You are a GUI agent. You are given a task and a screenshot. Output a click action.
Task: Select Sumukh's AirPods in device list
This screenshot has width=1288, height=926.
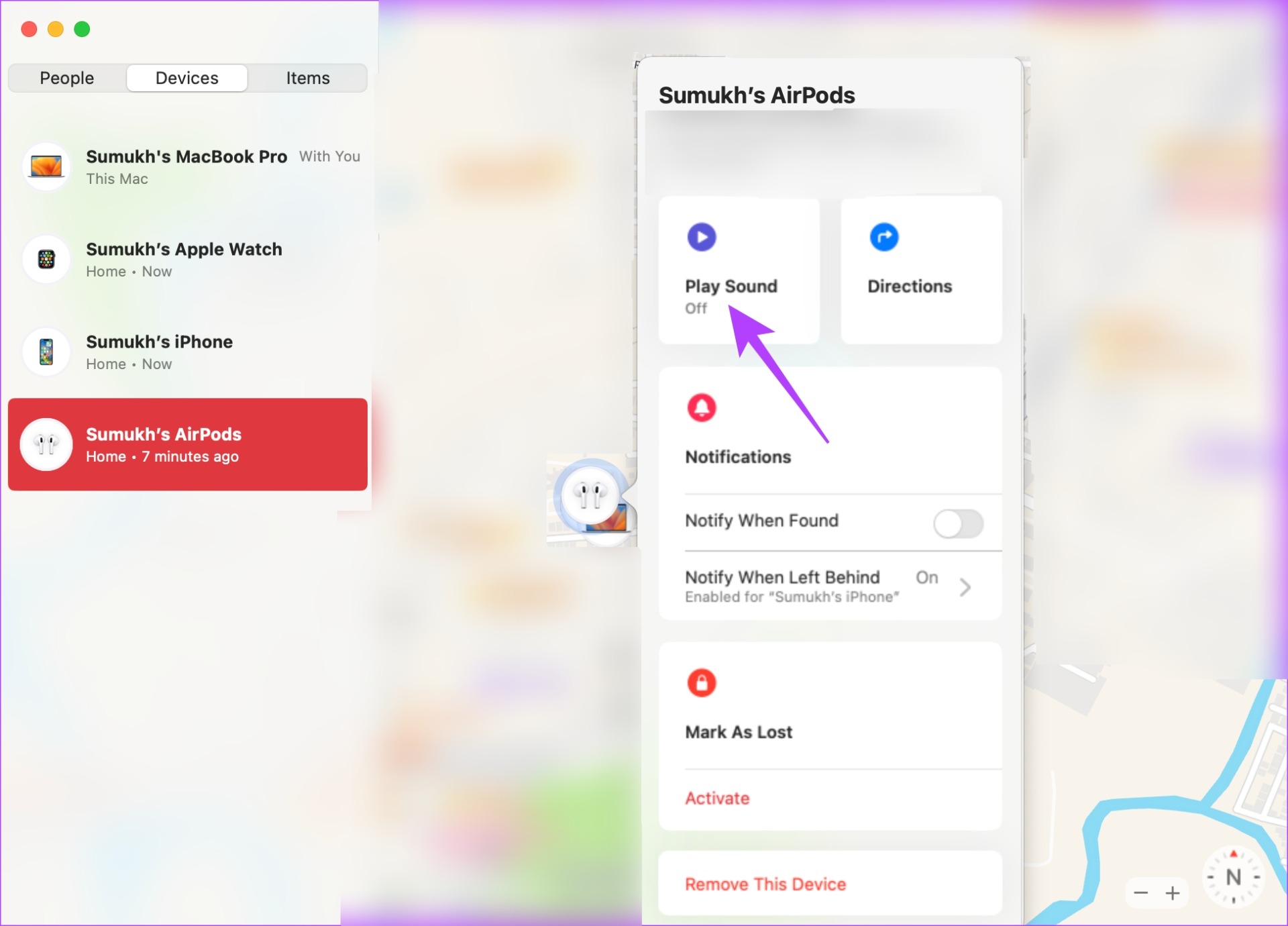tap(188, 444)
